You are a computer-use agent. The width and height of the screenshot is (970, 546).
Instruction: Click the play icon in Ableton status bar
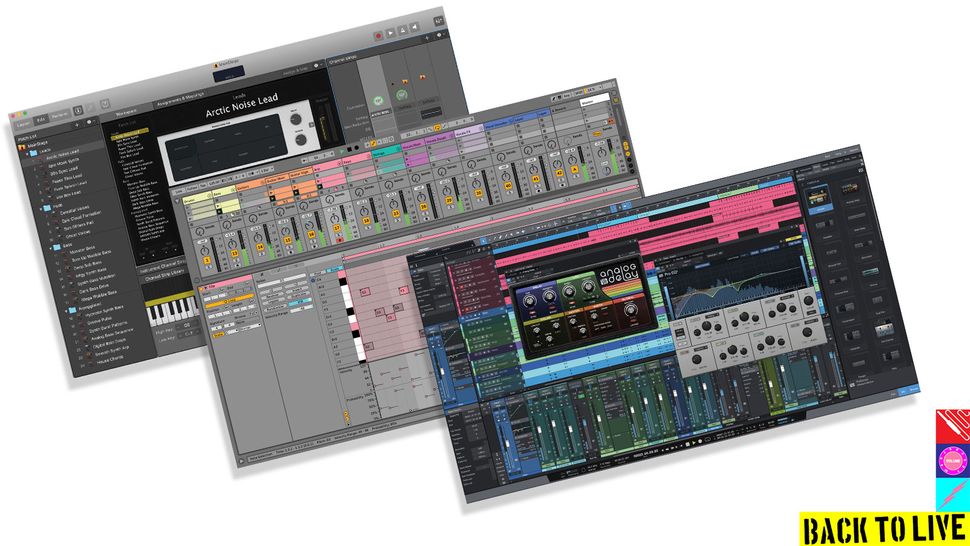tap(242, 461)
